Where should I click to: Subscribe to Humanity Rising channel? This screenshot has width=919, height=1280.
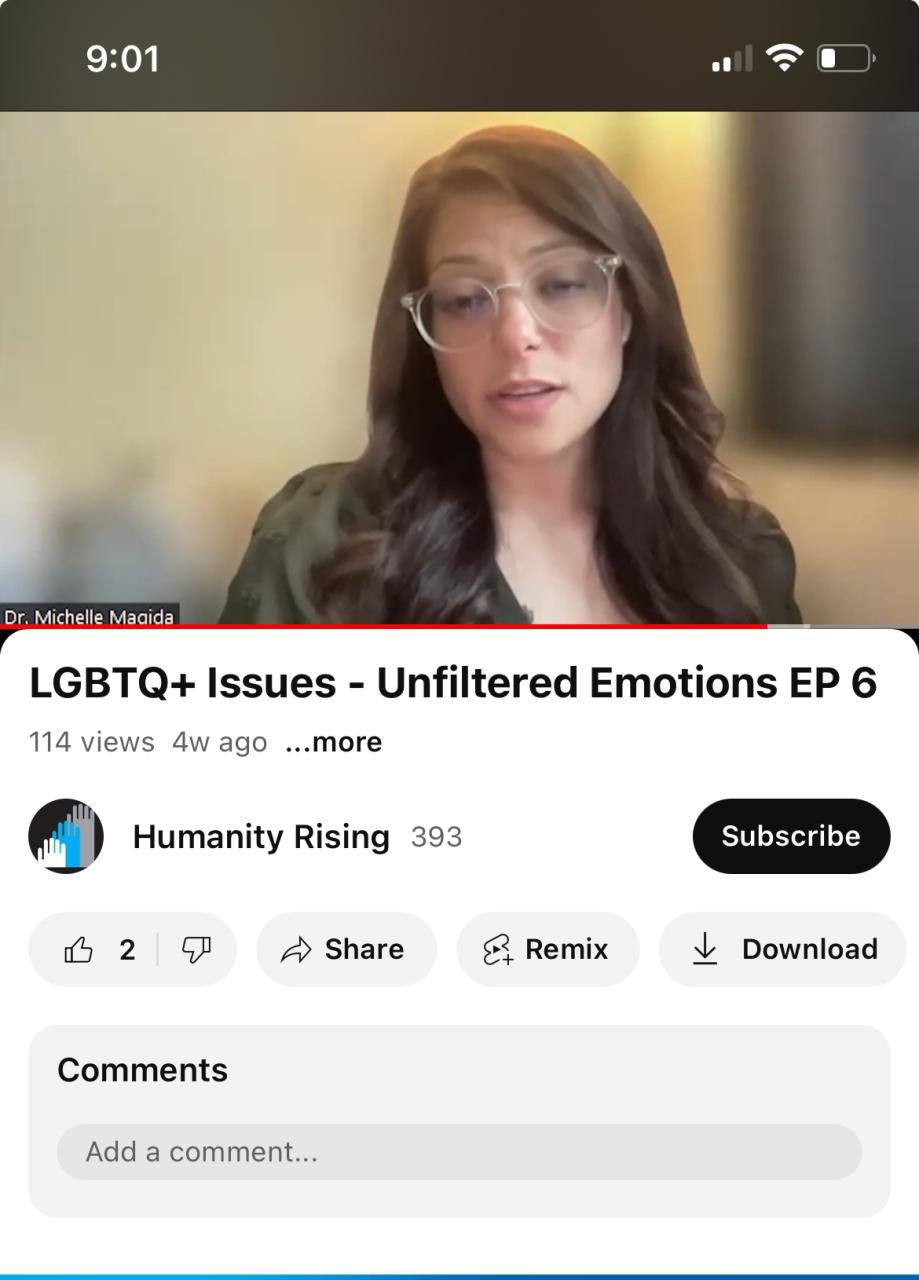(x=791, y=836)
